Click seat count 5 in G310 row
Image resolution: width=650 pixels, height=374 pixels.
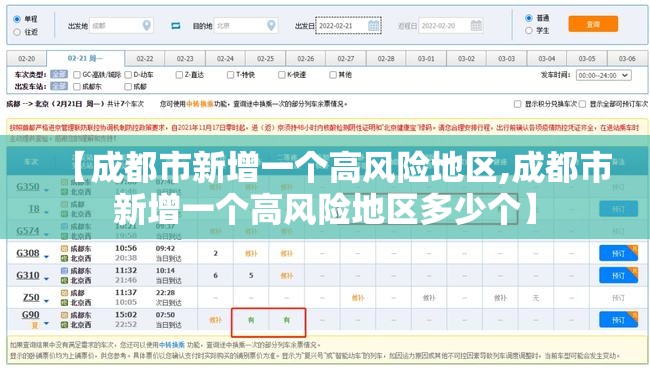[251, 275]
